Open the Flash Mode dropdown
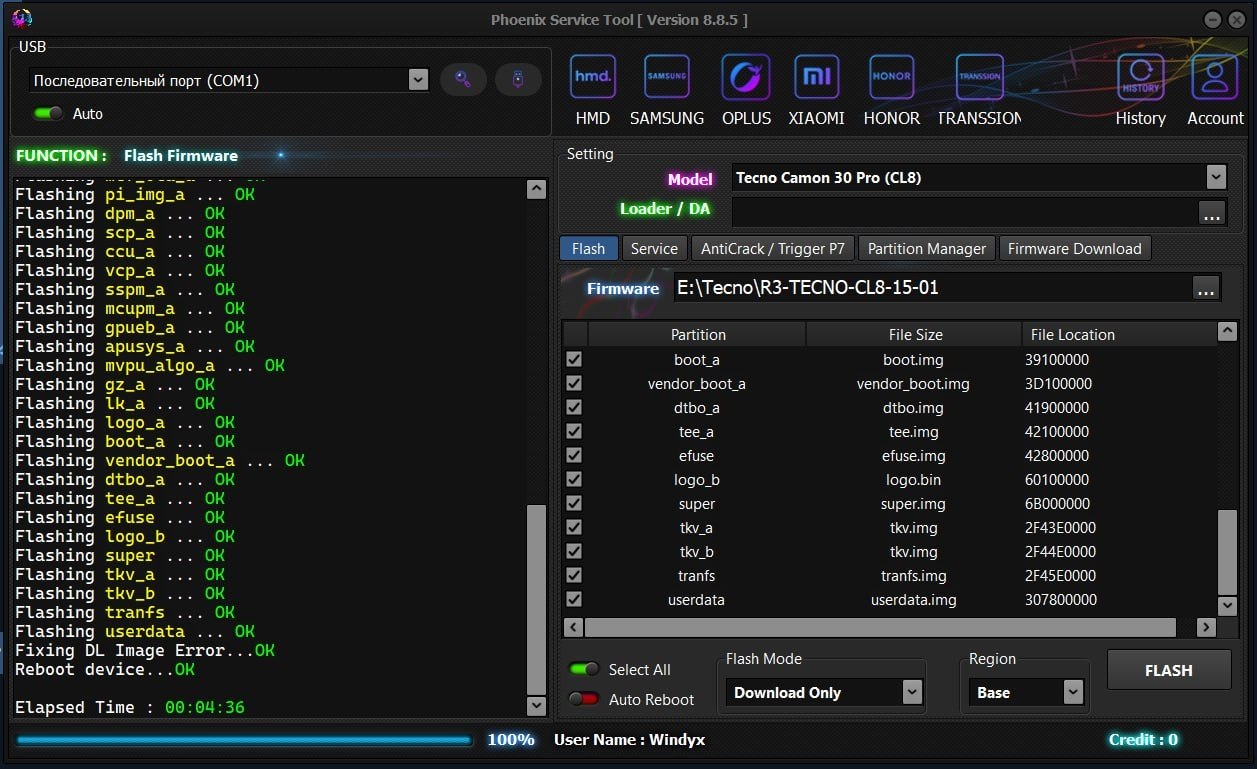 pos(911,692)
